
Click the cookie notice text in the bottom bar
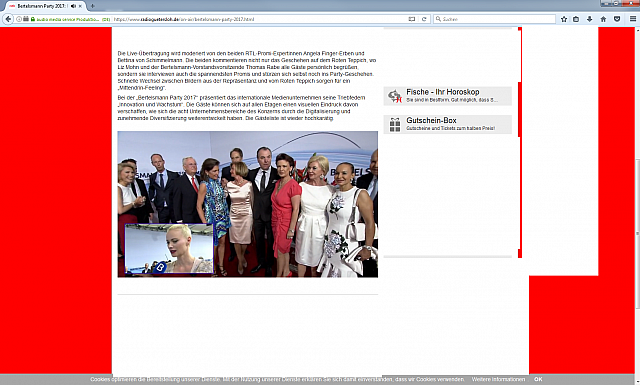277,379
